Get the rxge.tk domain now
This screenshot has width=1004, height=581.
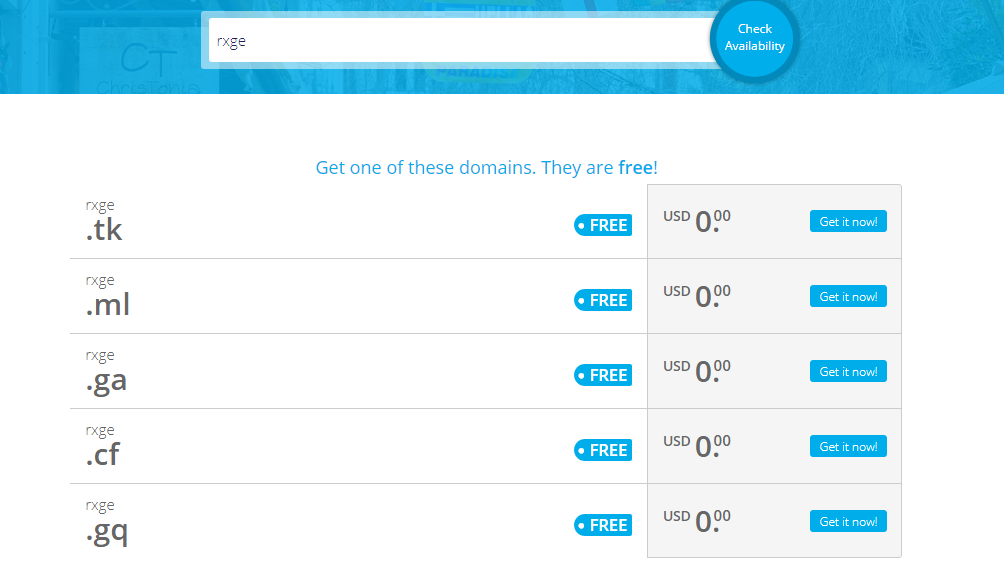click(848, 221)
